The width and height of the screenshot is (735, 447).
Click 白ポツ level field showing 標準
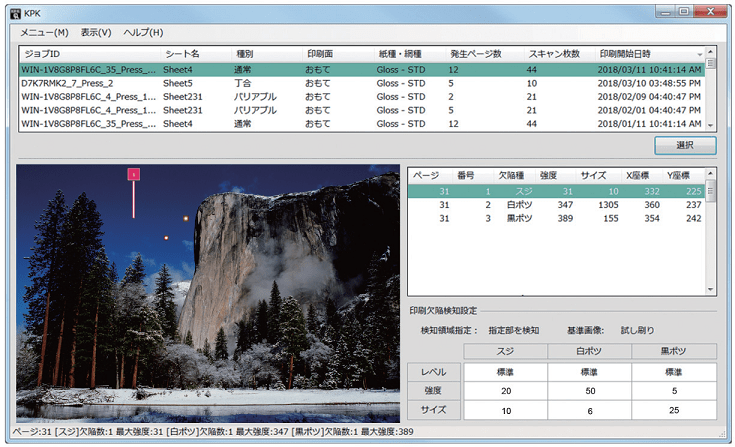pos(589,372)
